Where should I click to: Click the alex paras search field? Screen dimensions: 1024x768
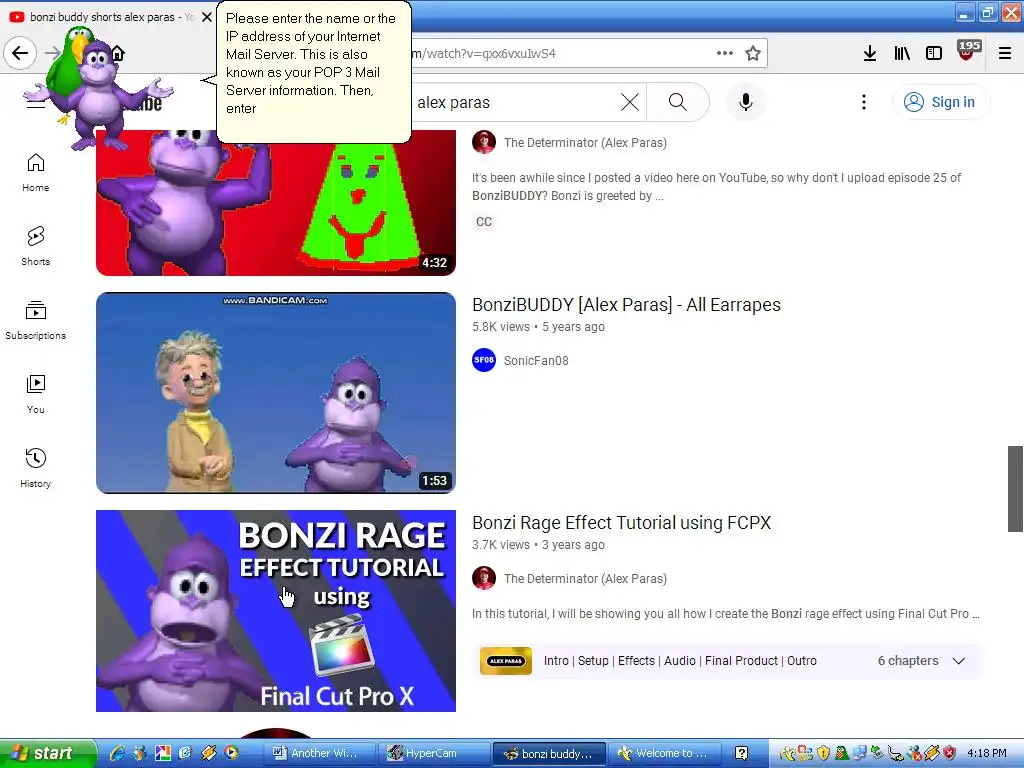[516, 103]
